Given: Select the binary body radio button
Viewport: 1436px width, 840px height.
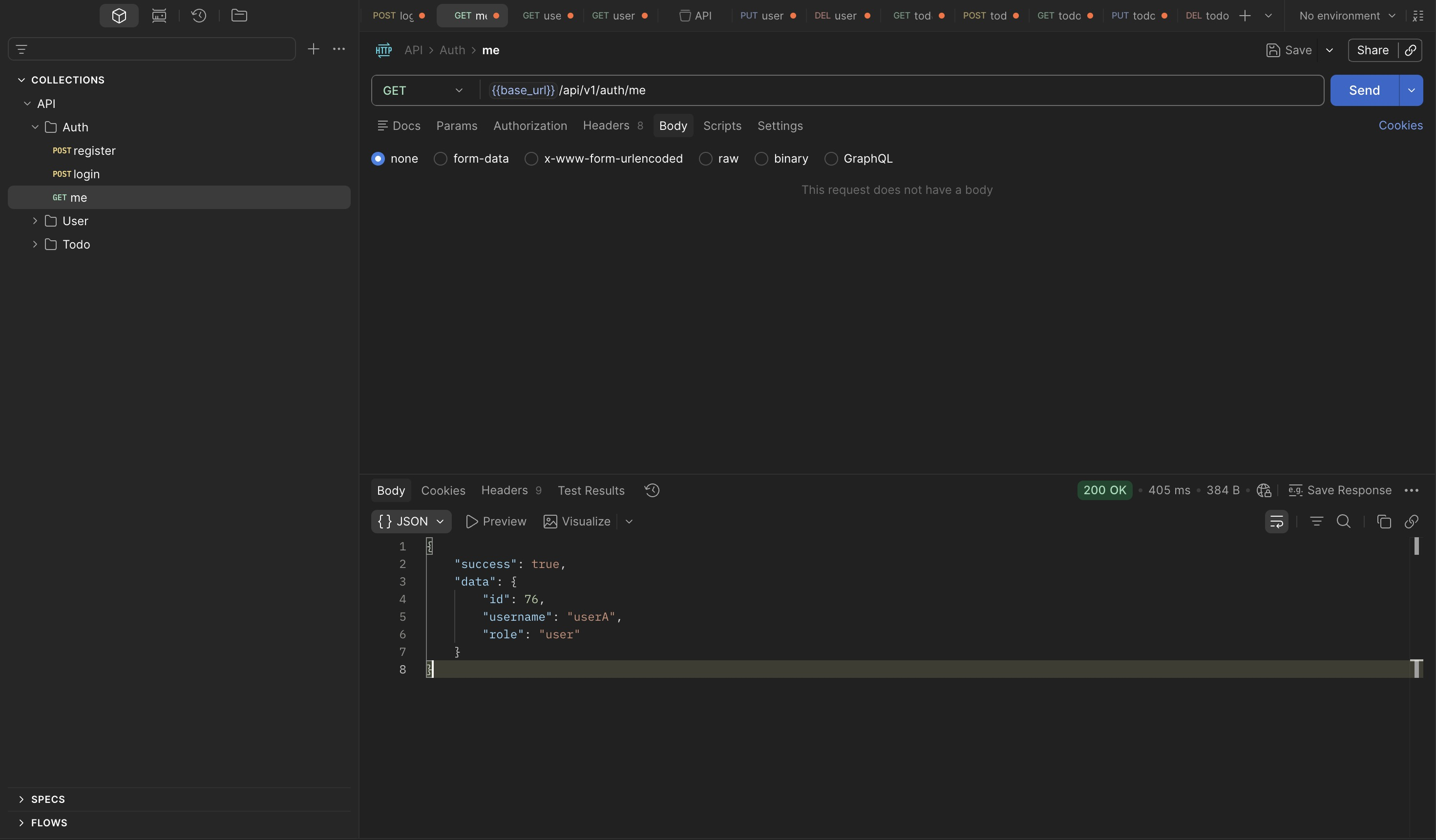Looking at the screenshot, I should click(761, 158).
